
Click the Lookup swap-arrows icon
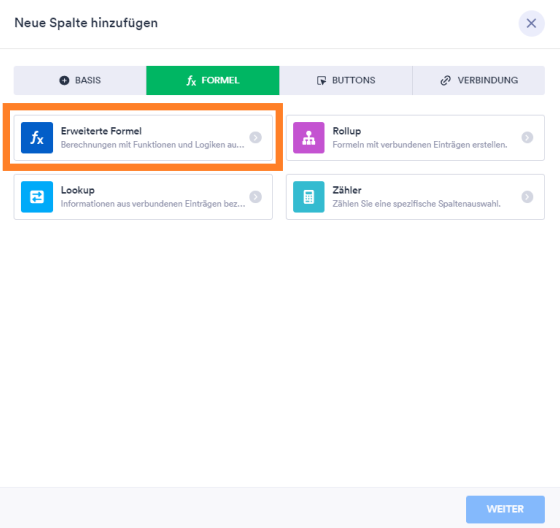pos(37,197)
